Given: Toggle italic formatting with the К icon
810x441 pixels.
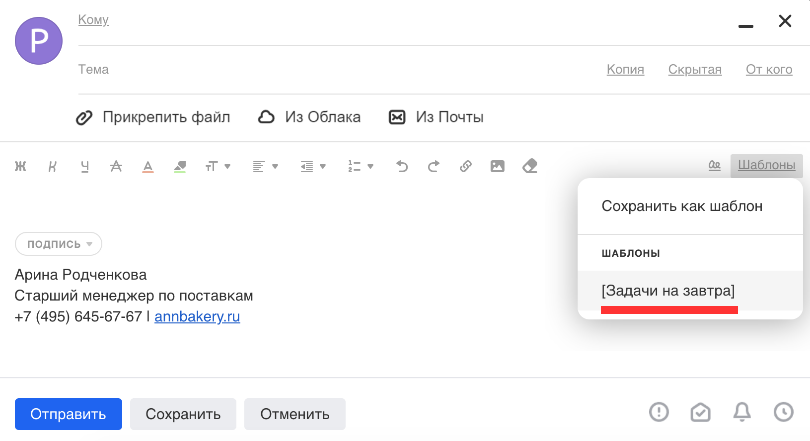Looking at the screenshot, I should point(52,167).
